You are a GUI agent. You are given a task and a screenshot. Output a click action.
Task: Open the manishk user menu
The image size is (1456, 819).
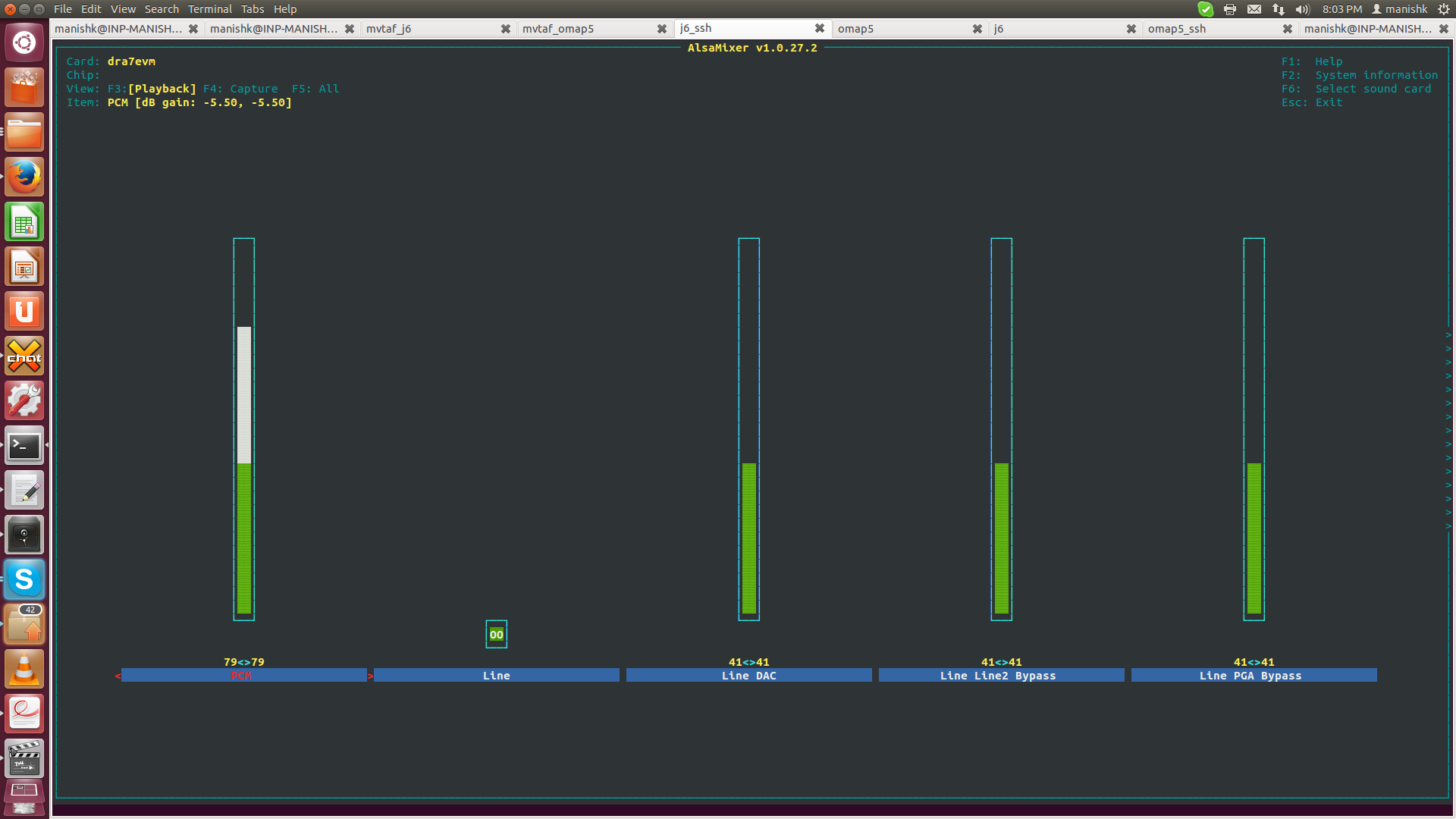click(x=1400, y=9)
